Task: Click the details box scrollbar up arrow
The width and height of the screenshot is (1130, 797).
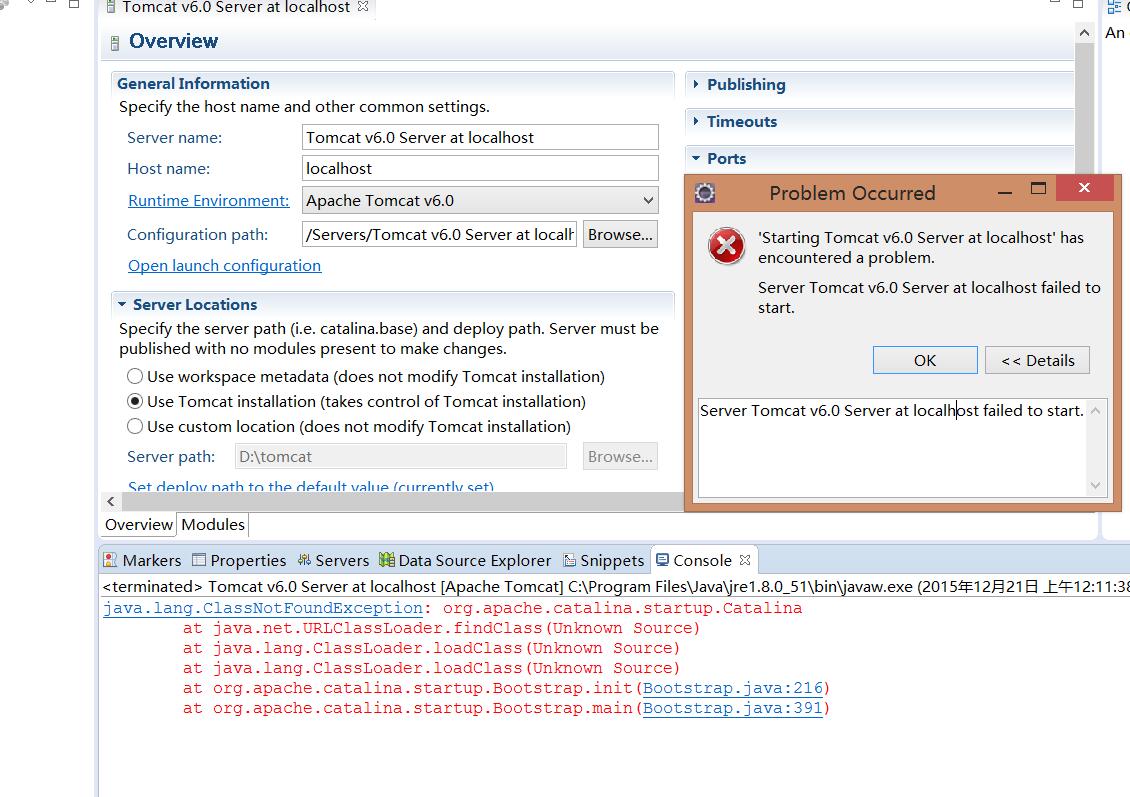Action: point(1095,411)
